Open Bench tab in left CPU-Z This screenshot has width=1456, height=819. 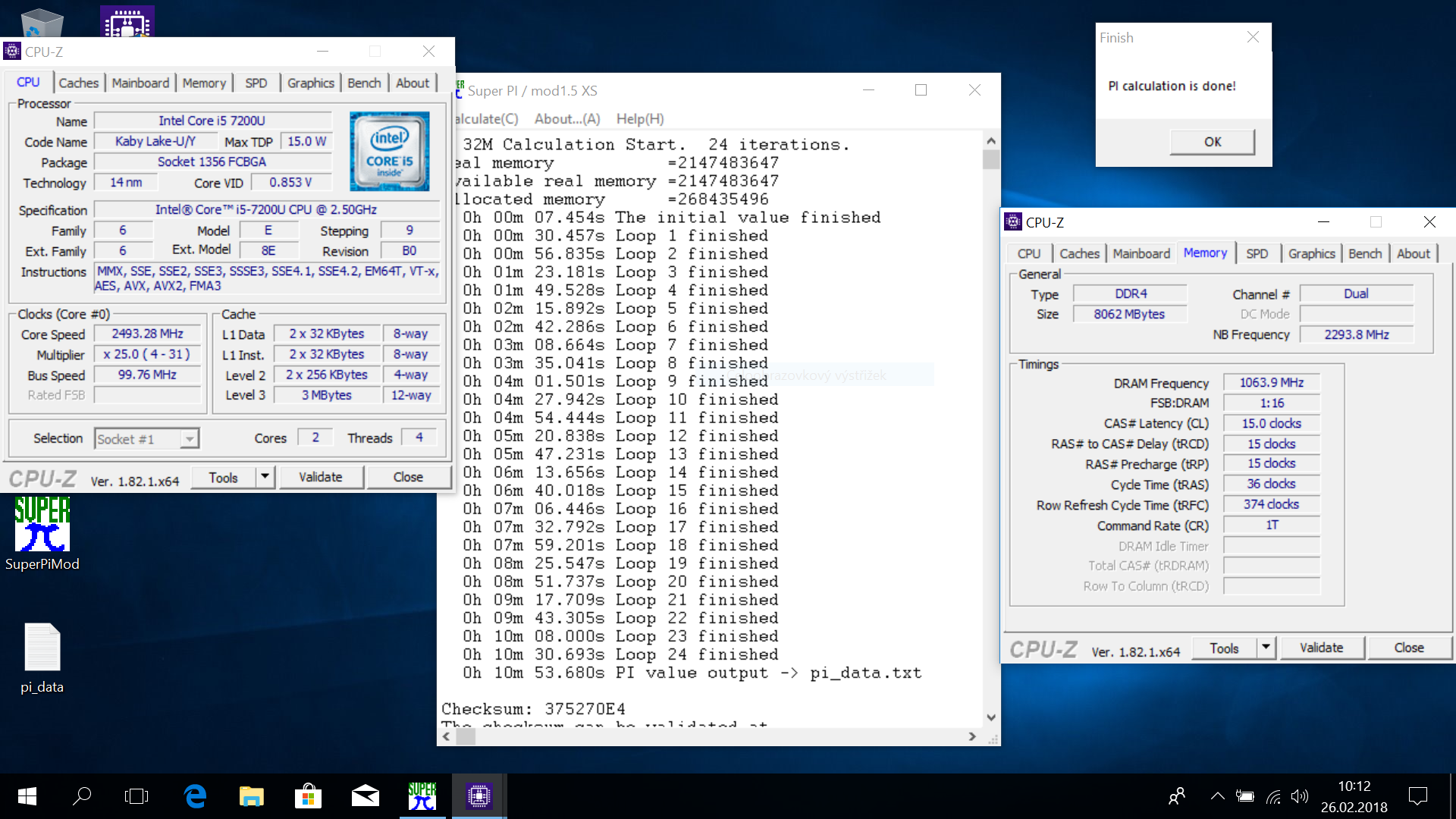(364, 83)
